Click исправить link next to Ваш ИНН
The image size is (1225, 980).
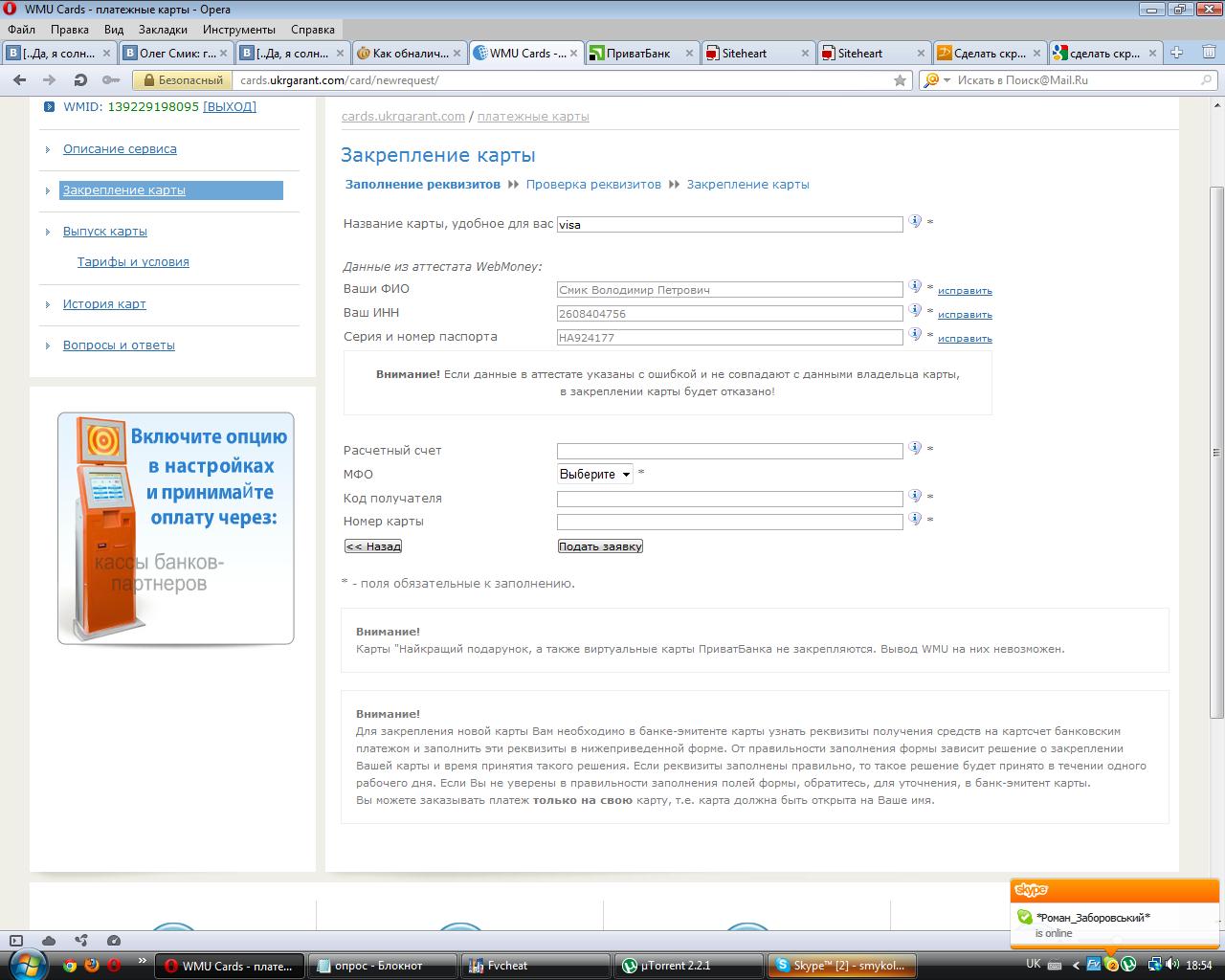click(x=965, y=314)
